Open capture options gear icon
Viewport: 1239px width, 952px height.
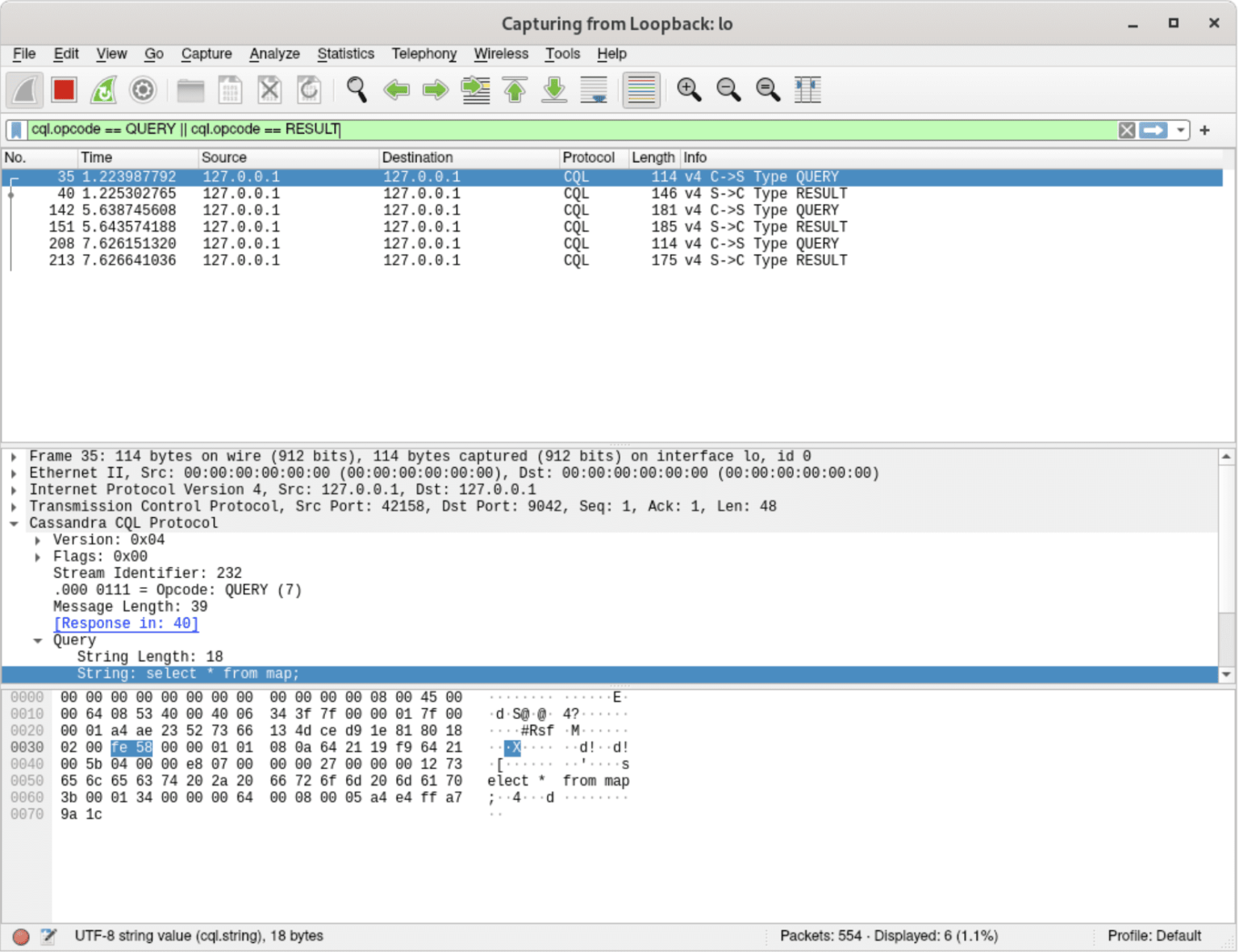coord(143,90)
